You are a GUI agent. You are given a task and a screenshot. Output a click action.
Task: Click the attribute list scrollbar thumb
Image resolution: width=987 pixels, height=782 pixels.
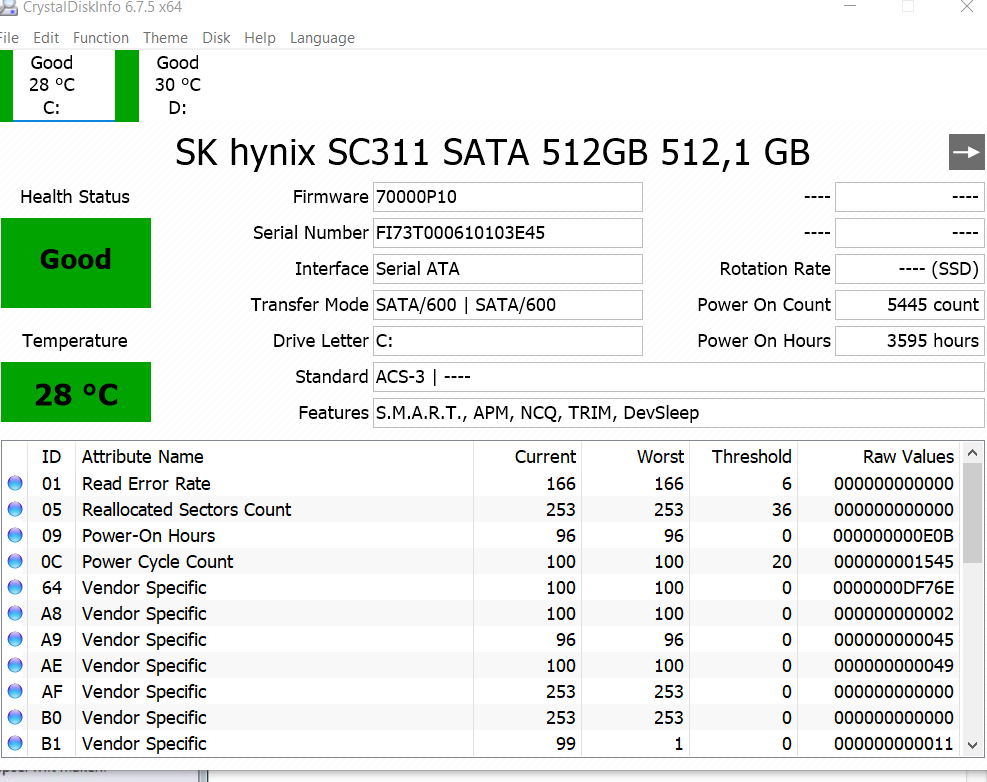972,514
